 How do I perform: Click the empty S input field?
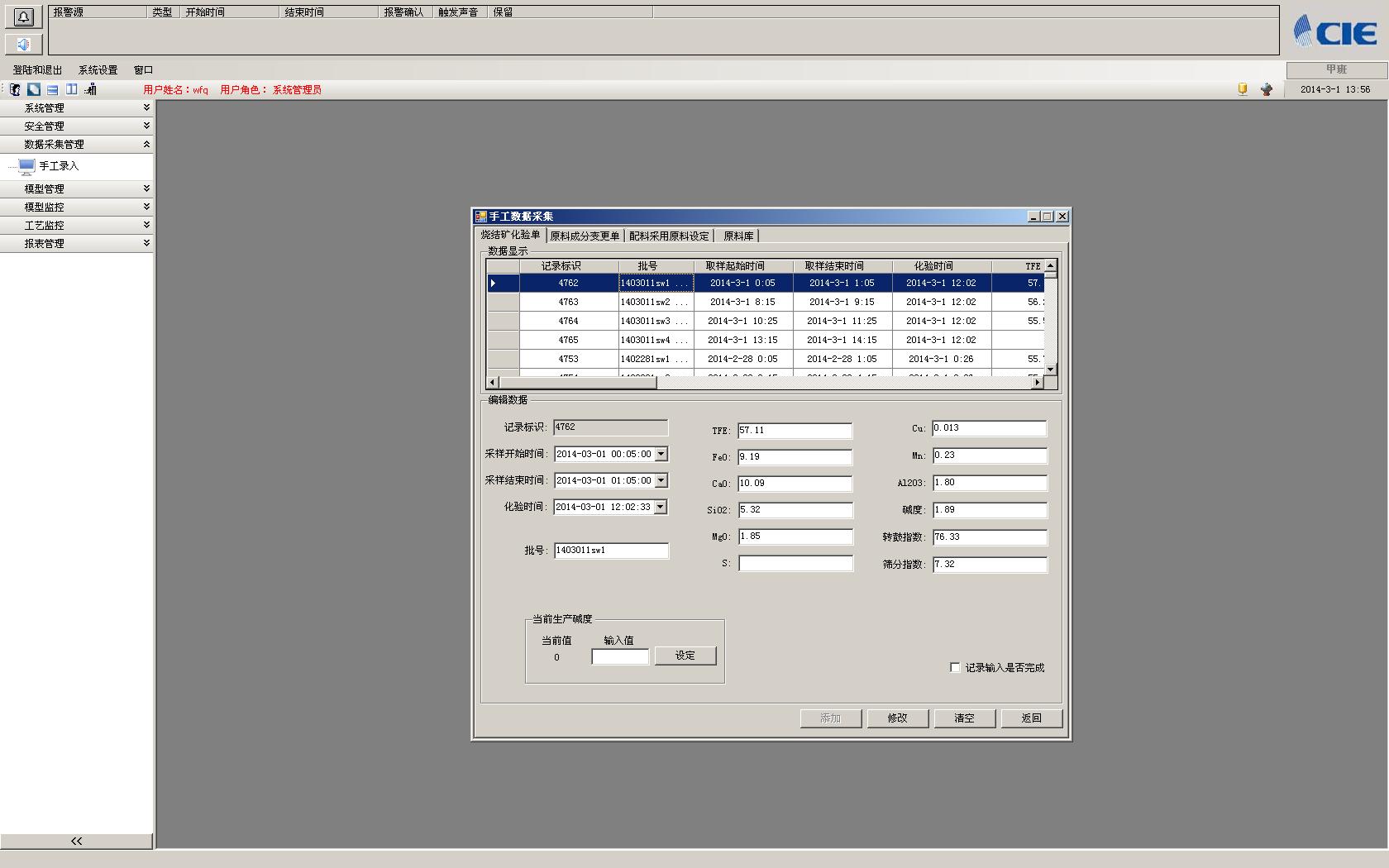coord(795,563)
